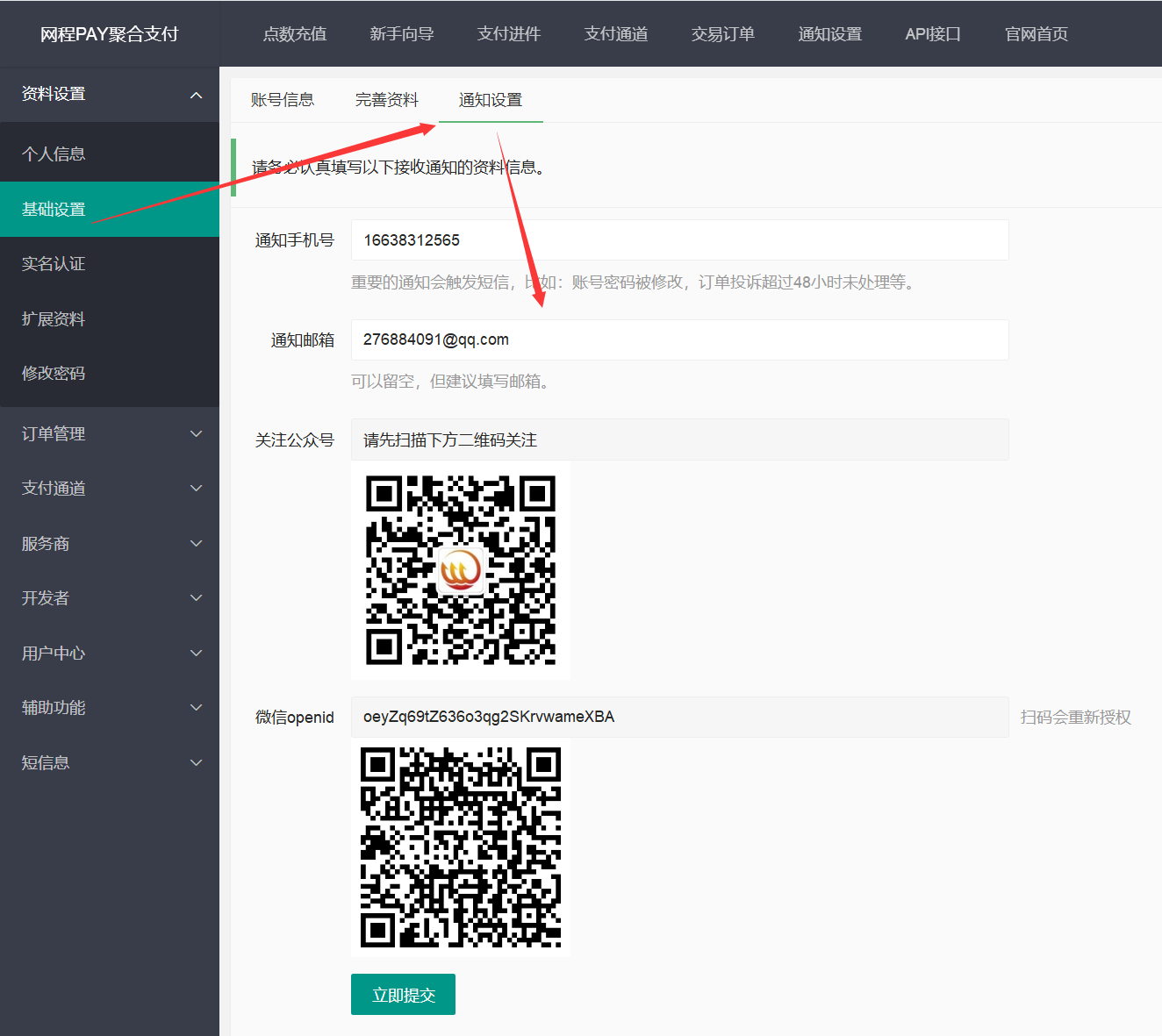Expand the 服务商 sidebar section
The image size is (1162, 1036).
point(109,543)
